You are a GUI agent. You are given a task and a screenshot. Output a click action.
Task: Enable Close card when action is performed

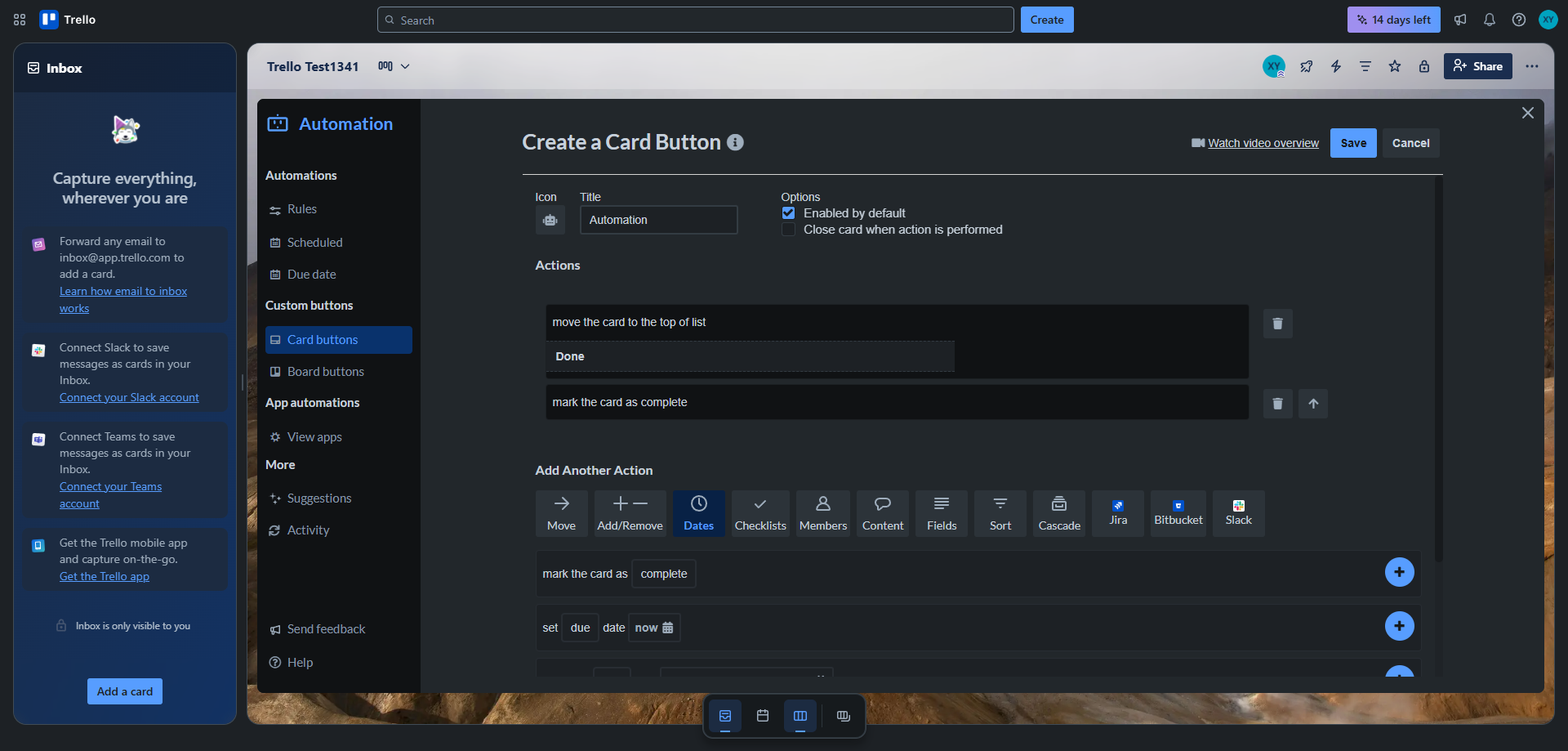click(x=788, y=230)
